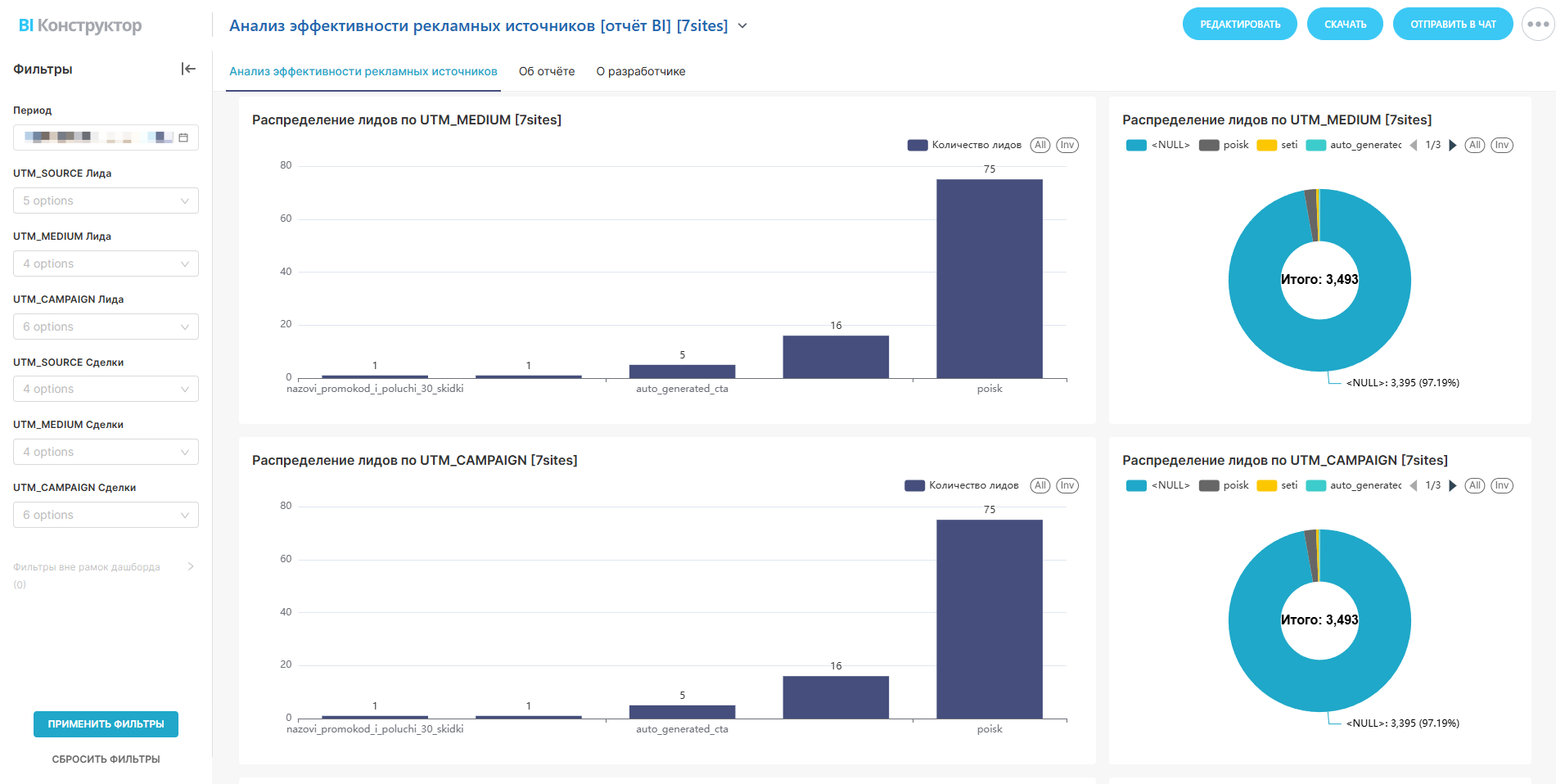Click Inv legend button in UTM_CAMPAIGN bar chart
Screen dimensions: 1556x784
coord(1067,485)
